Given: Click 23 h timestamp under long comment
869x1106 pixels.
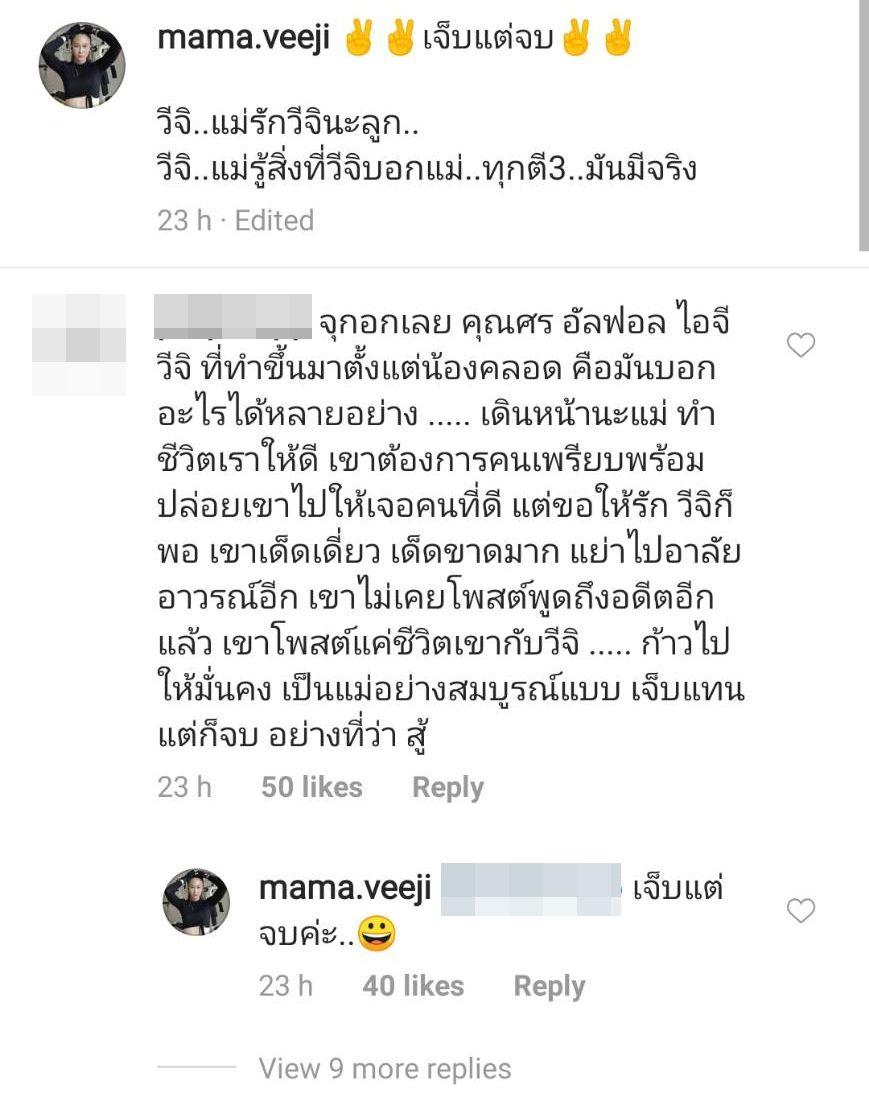Looking at the screenshot, I should 185,786.
